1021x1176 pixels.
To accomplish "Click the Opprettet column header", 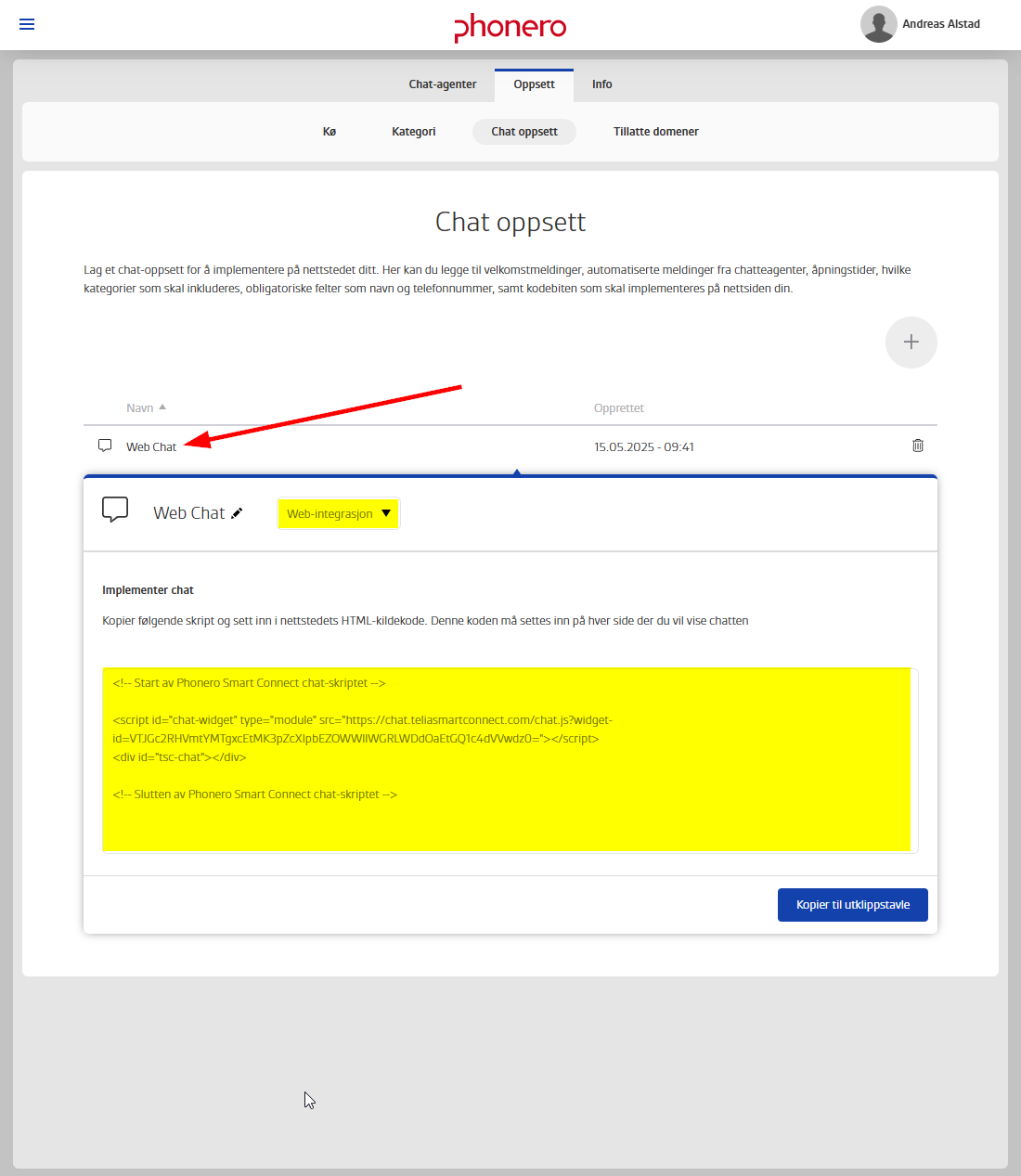I will tap(619, 408).
